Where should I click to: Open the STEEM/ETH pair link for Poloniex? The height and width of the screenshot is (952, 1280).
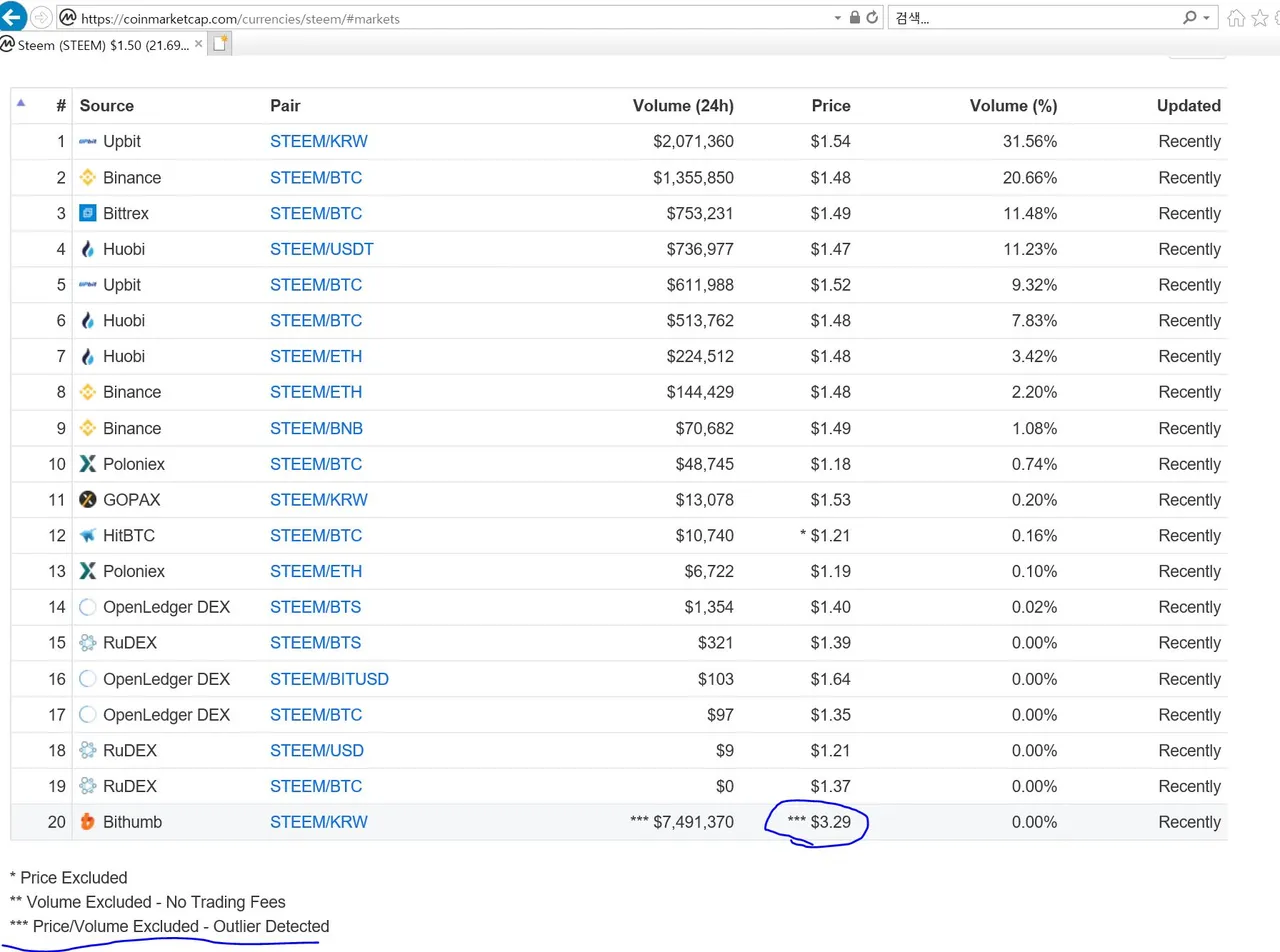pos(316,571)
